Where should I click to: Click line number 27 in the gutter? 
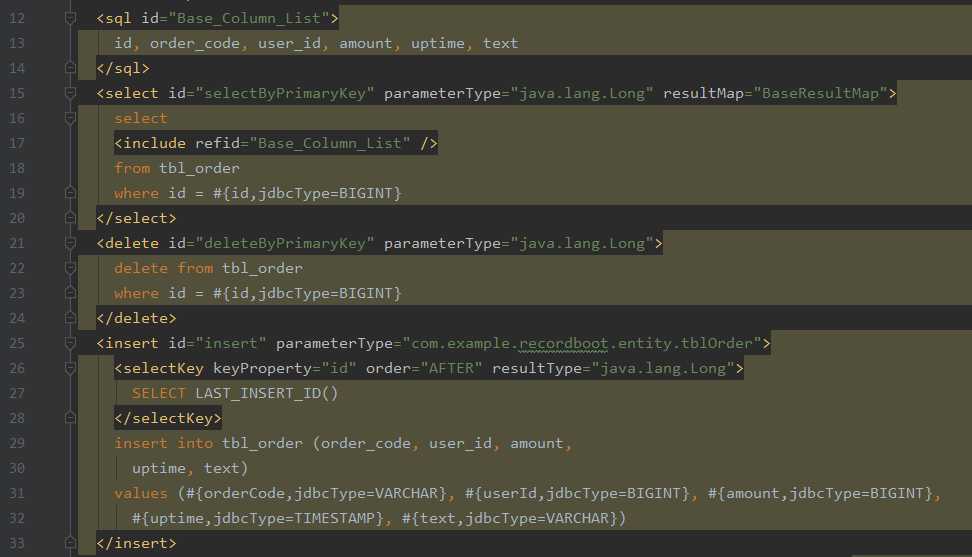coord(17,393)
